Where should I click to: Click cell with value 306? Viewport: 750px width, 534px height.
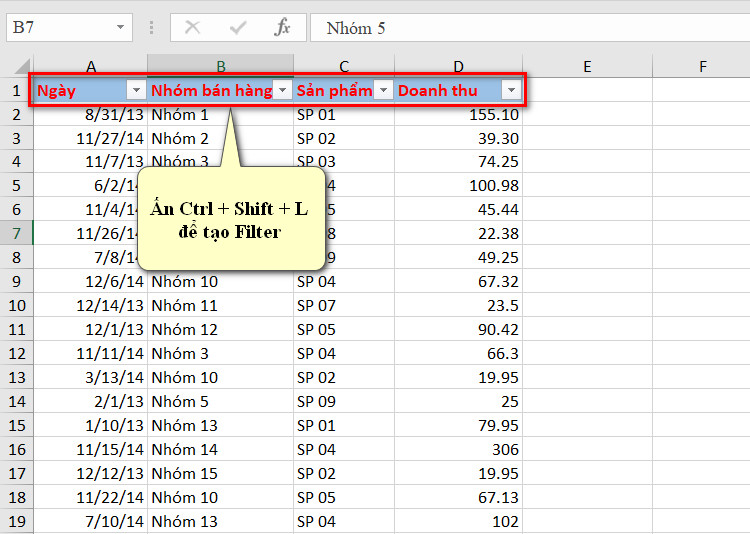pos(458,449)
